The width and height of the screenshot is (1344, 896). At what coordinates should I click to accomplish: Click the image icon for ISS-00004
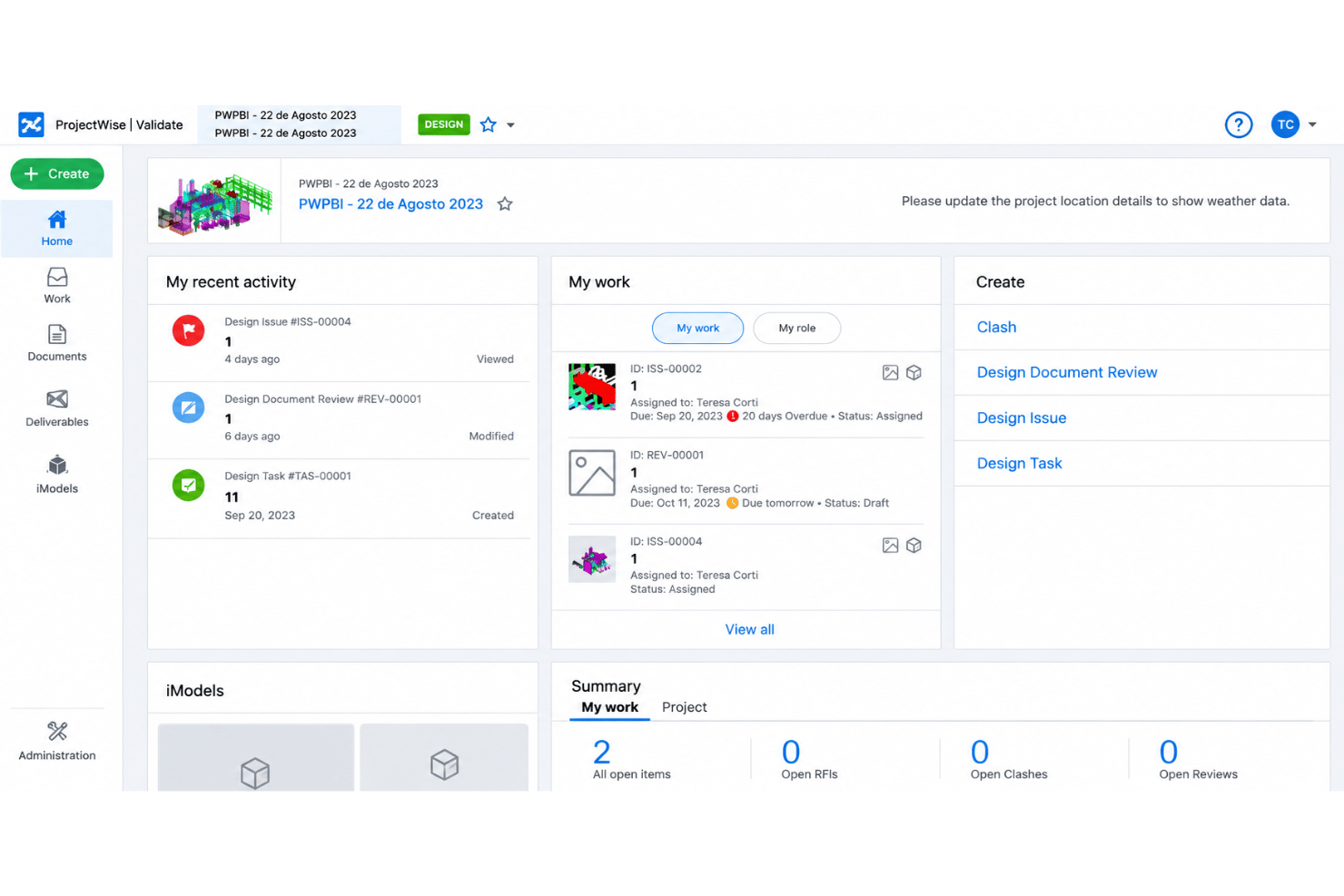click(890, 545)
